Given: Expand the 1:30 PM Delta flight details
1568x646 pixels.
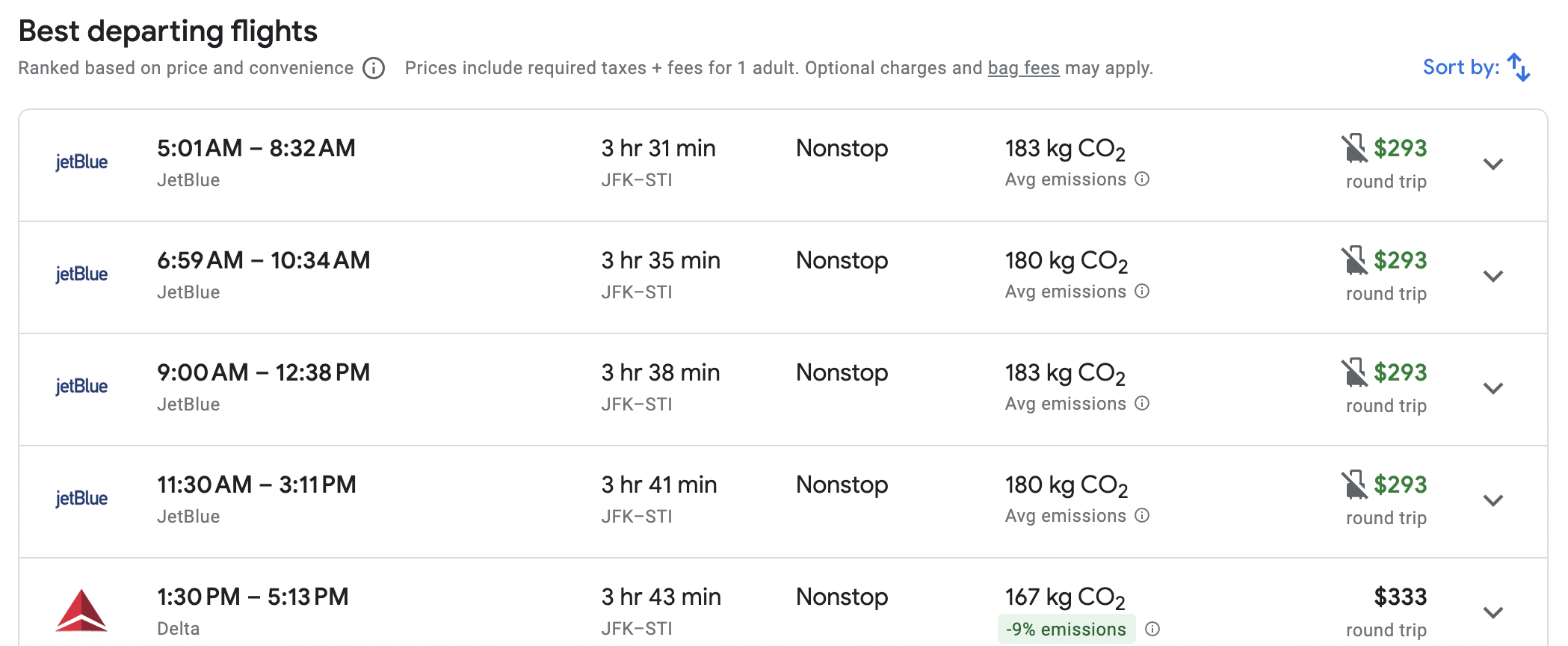Looking at the screenshot, I should pyautogui.click(x=1493, y=613).
